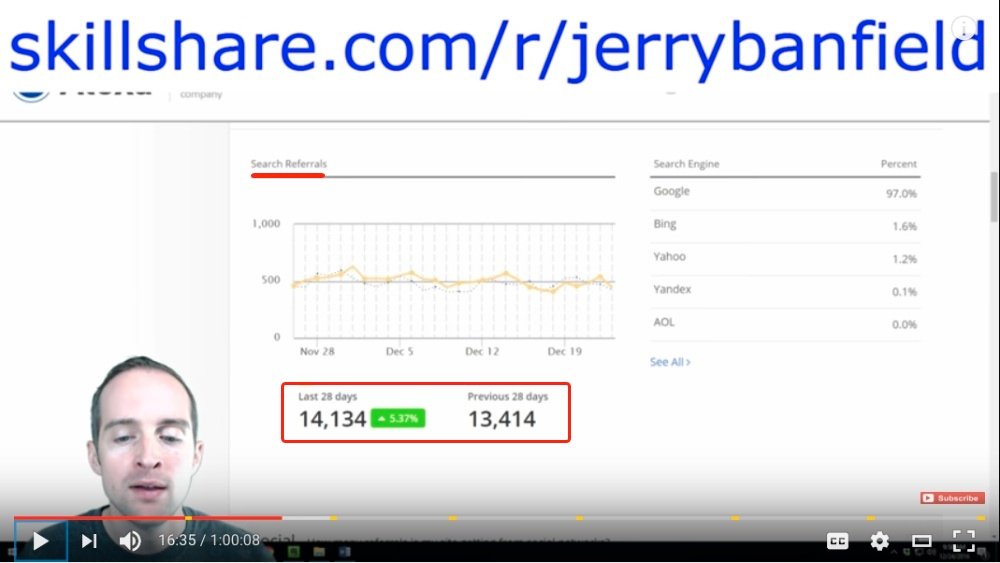Click the Percent column header

[899, 164]
